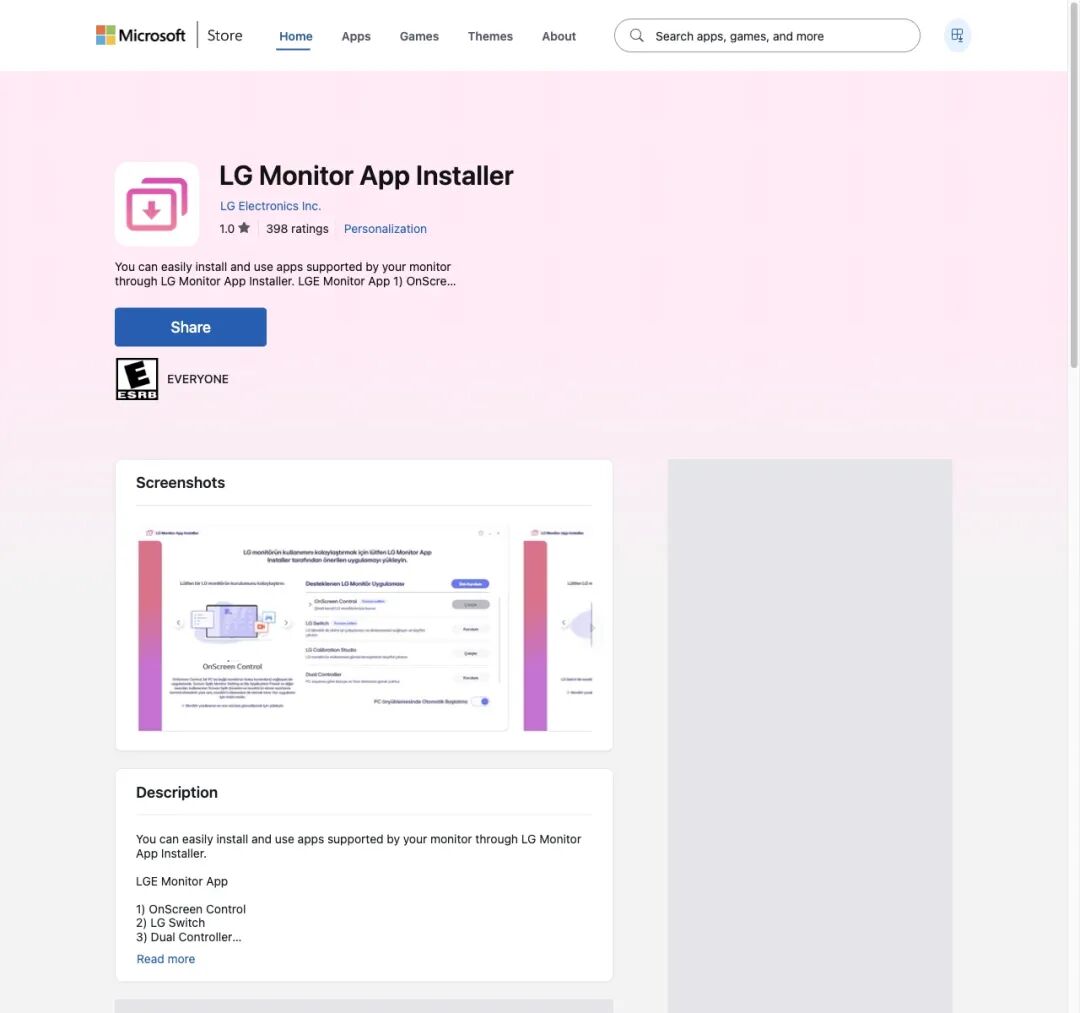Click the blue Share button

coord(191,327)
